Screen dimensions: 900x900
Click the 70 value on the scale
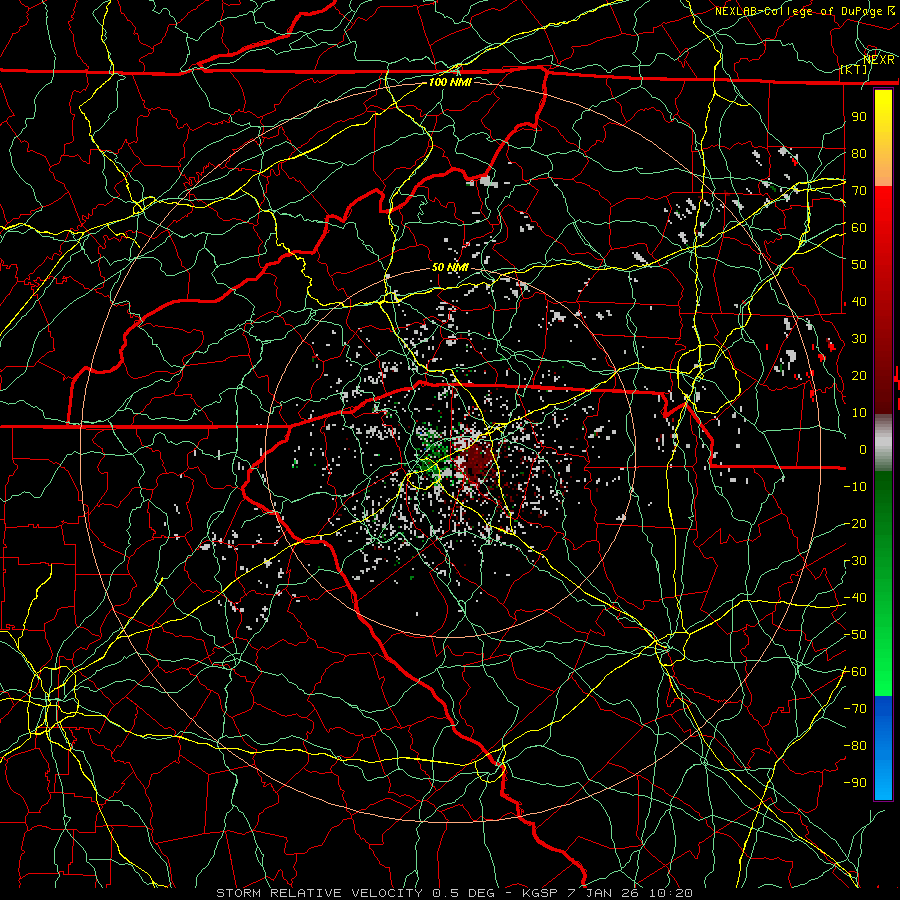(859, 191)
